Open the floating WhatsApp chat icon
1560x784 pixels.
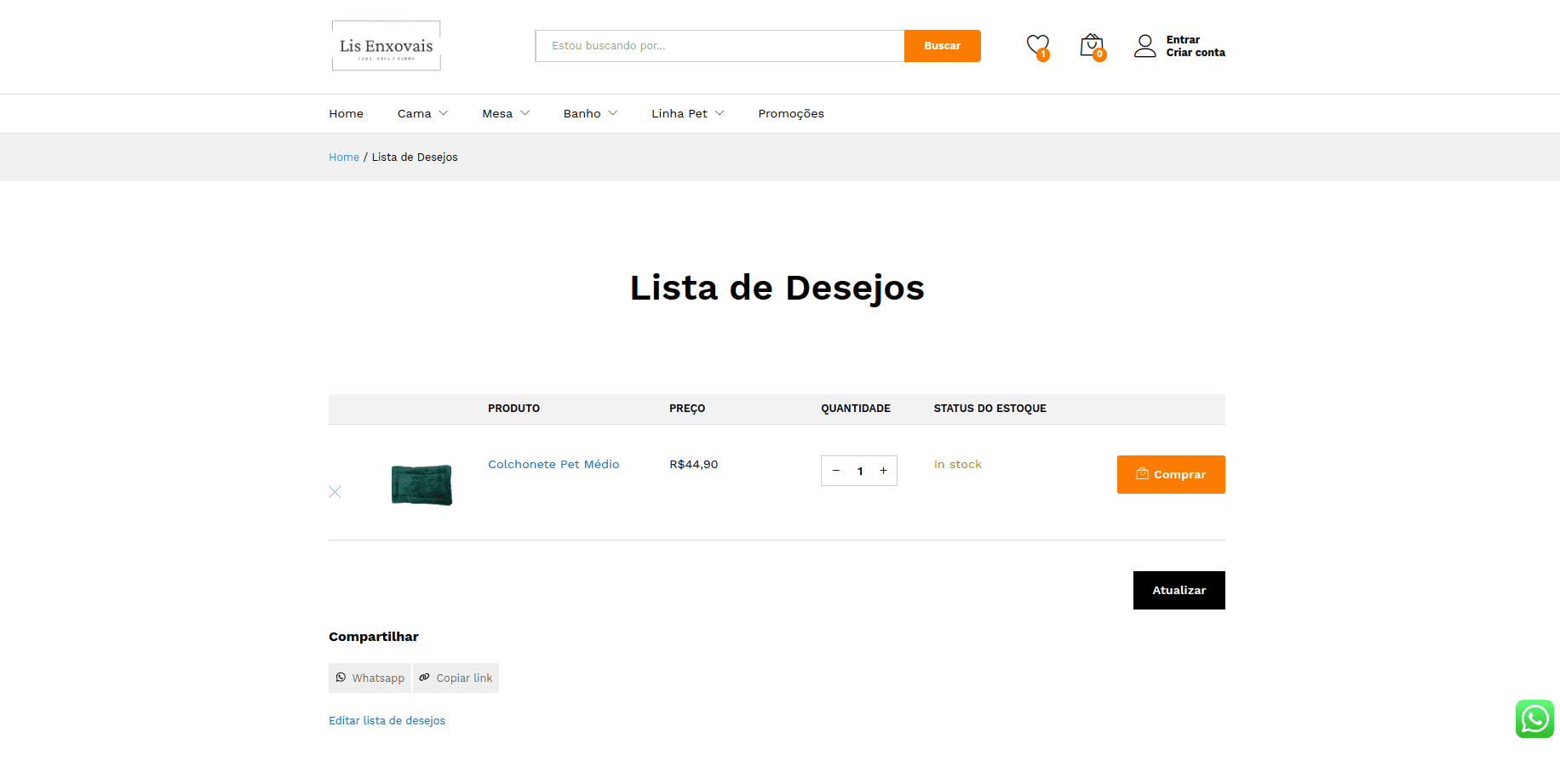click(x=1534, y=718)
